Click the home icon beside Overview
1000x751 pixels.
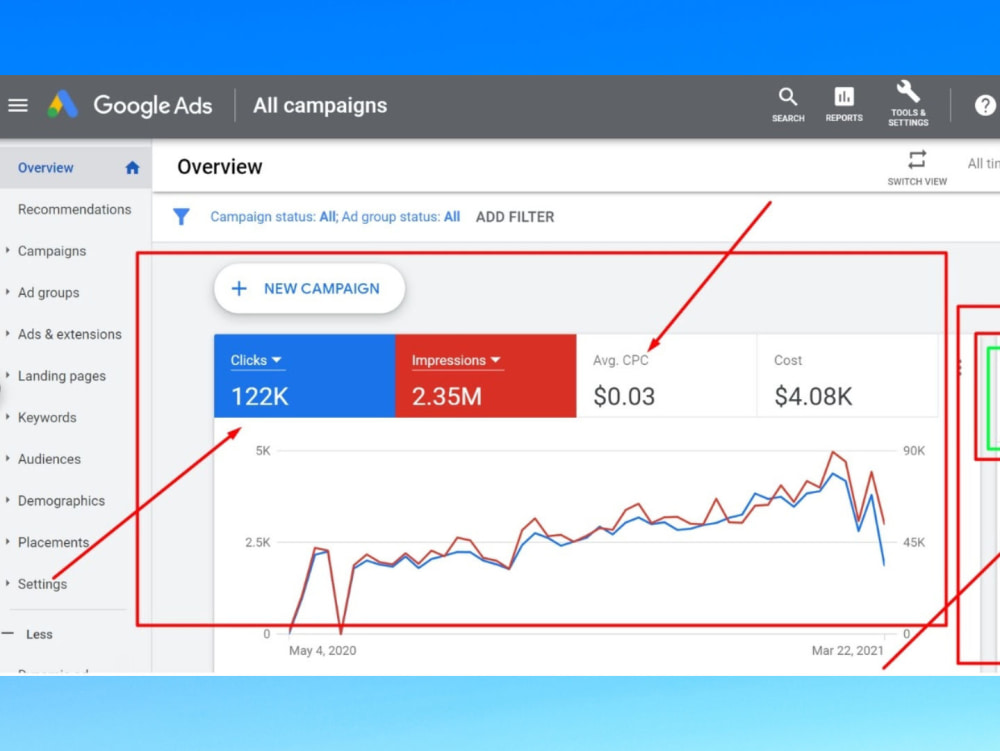(132, 168)
